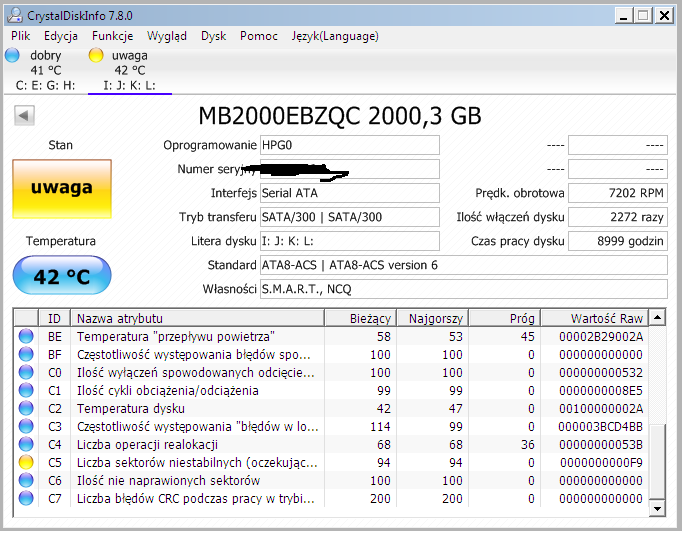This screenshot has height=551, width=682.
Task: Click the rotation speed field 7202 RPM
Action: tap(618, 193)
